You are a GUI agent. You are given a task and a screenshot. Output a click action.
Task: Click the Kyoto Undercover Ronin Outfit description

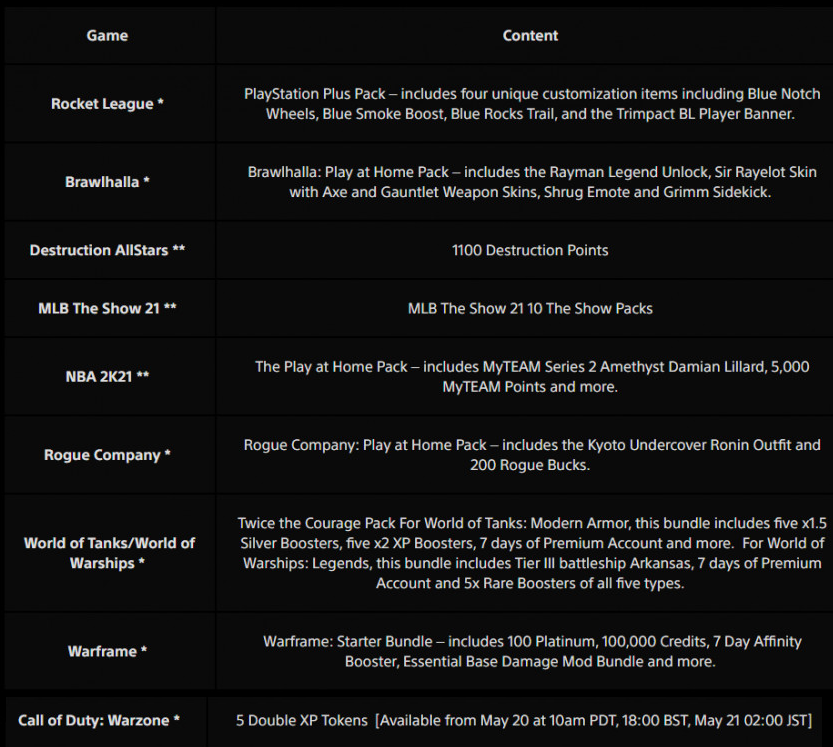[x=530, y=455]
